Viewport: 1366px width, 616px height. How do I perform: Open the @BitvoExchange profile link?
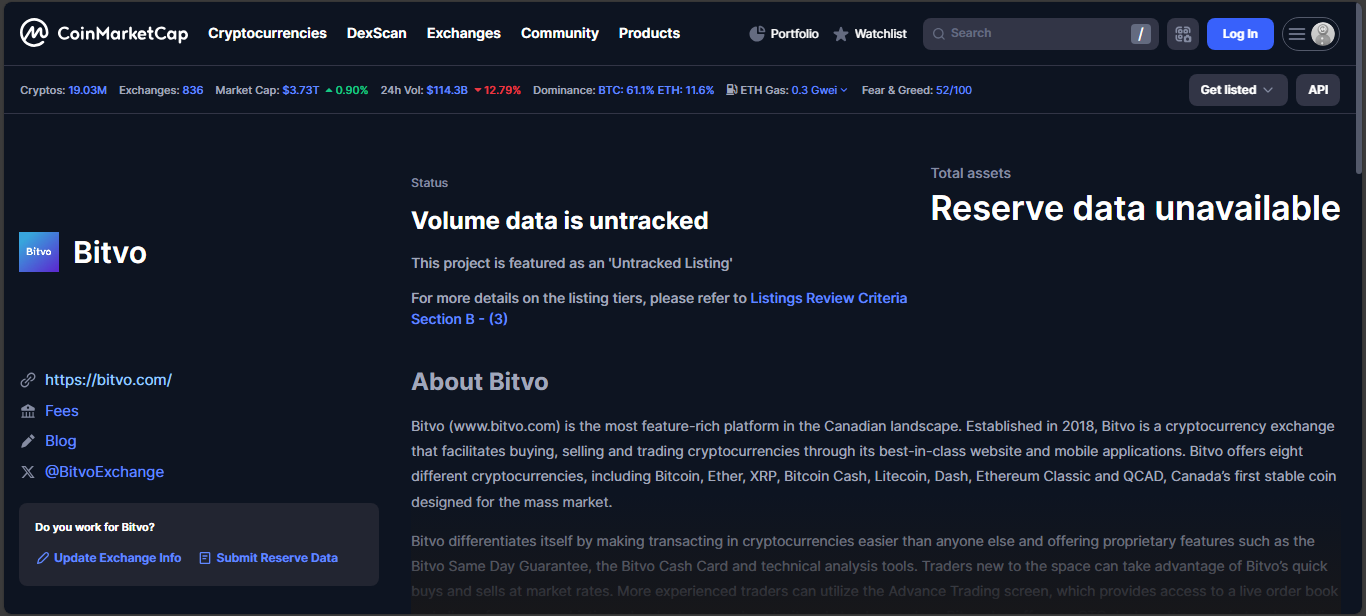(104, 472)
